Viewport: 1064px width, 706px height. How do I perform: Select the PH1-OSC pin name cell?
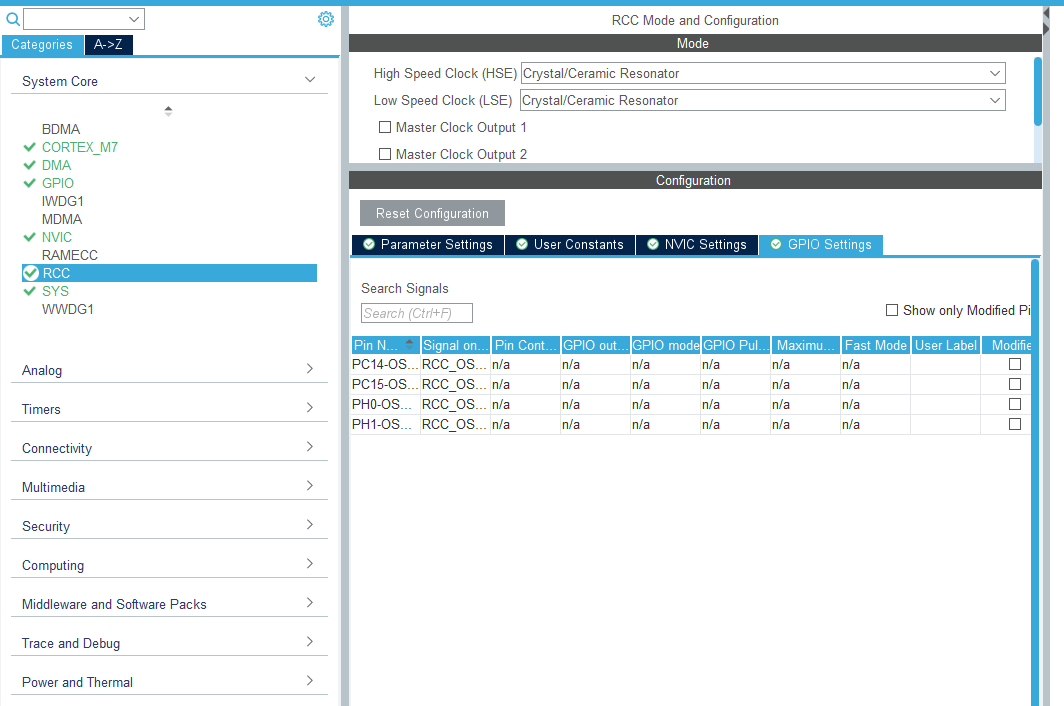[385, 424]
